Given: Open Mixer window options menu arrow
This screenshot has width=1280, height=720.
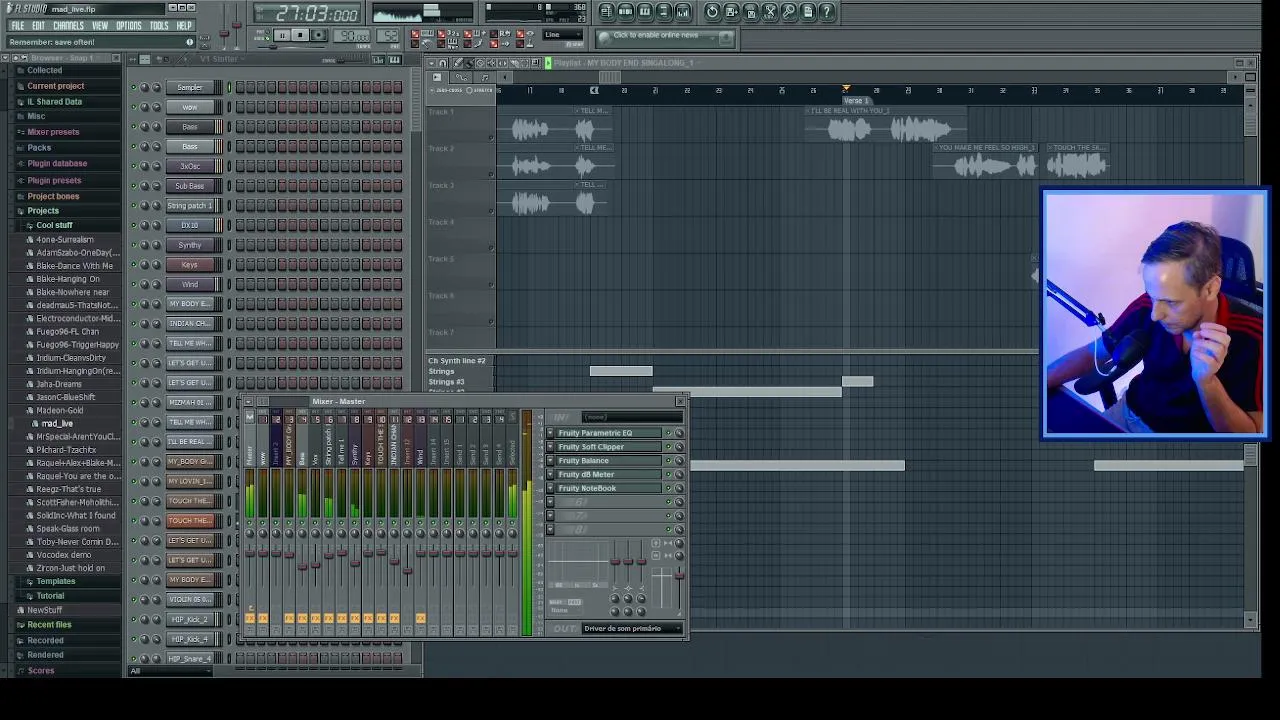Looking at the screenshot, I should coord(248,401).
